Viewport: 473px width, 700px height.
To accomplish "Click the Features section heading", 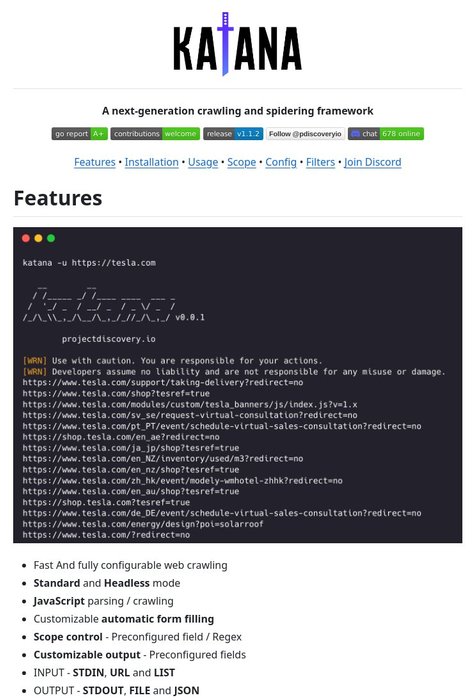I will coord(58,198).
